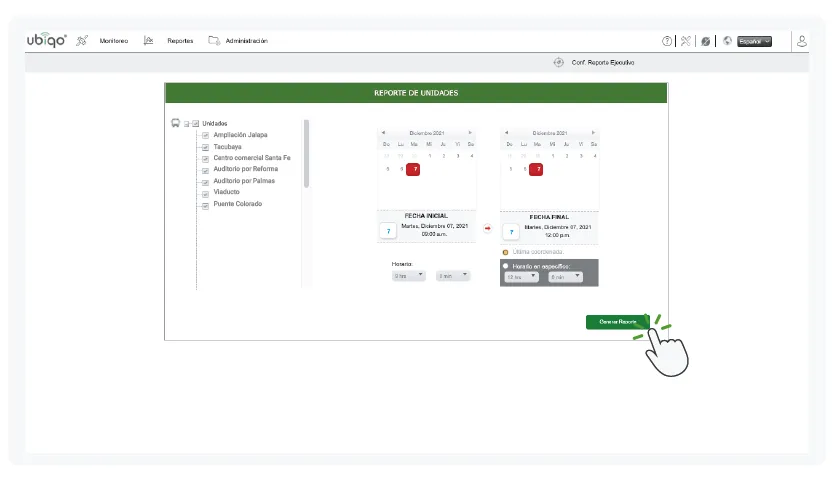
Task: Open the help question mark icon
Action: pyautogui.click(x=667, y=41)
